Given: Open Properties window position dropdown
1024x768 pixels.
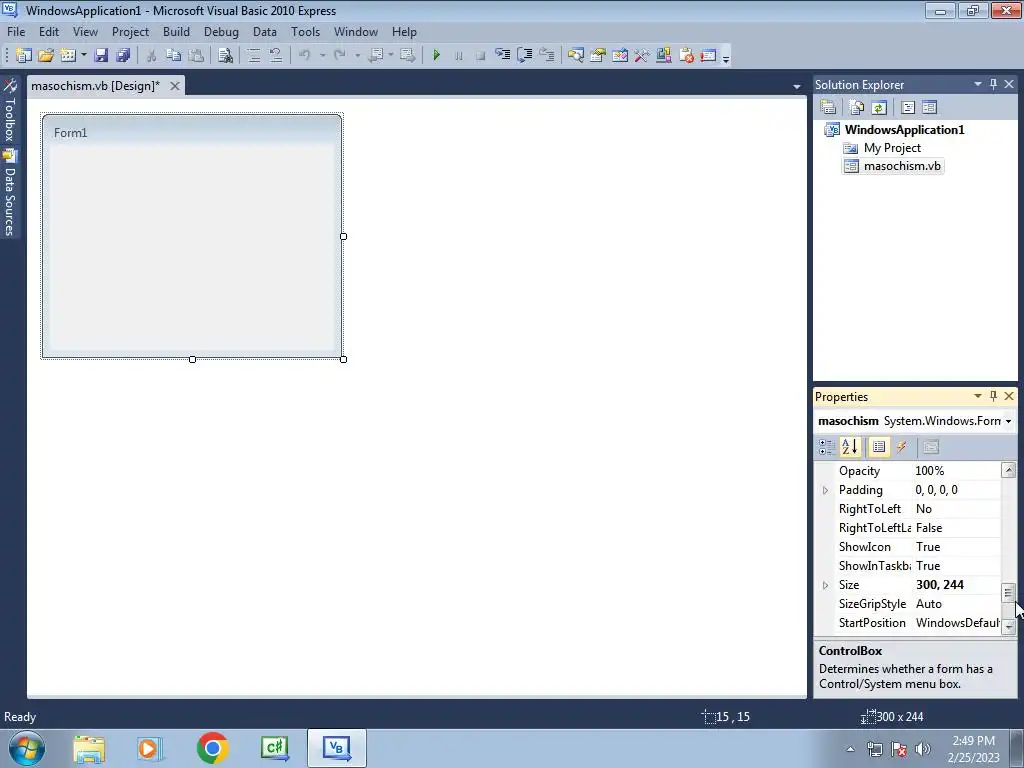Looking at the screenshot, I should point(978,396).
